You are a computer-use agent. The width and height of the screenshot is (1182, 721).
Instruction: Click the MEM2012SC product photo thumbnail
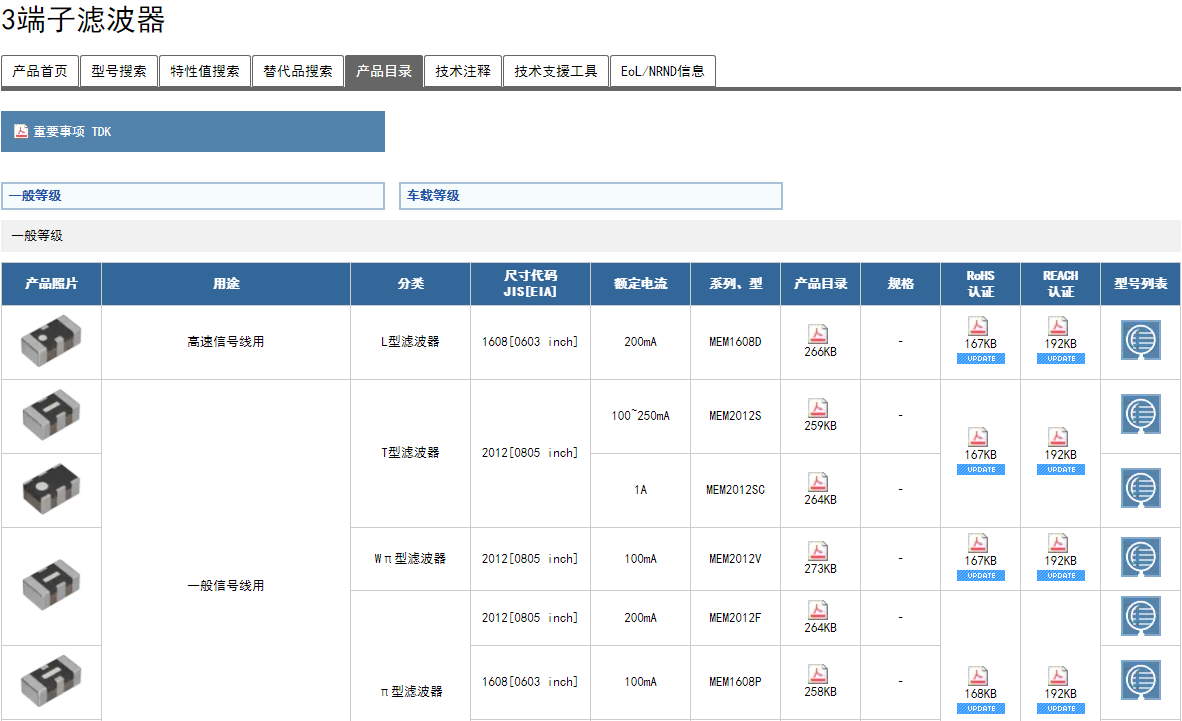51,489
